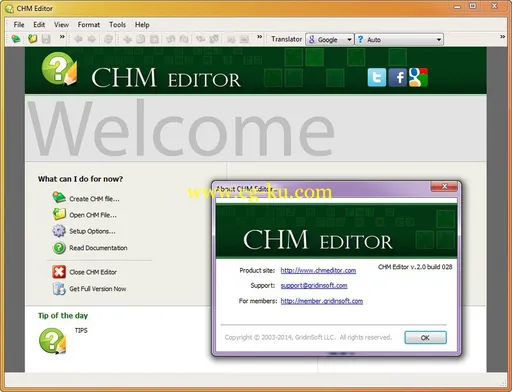Open the Edit menu
Viewport: 512px width, 392px height.
[39, 25]
